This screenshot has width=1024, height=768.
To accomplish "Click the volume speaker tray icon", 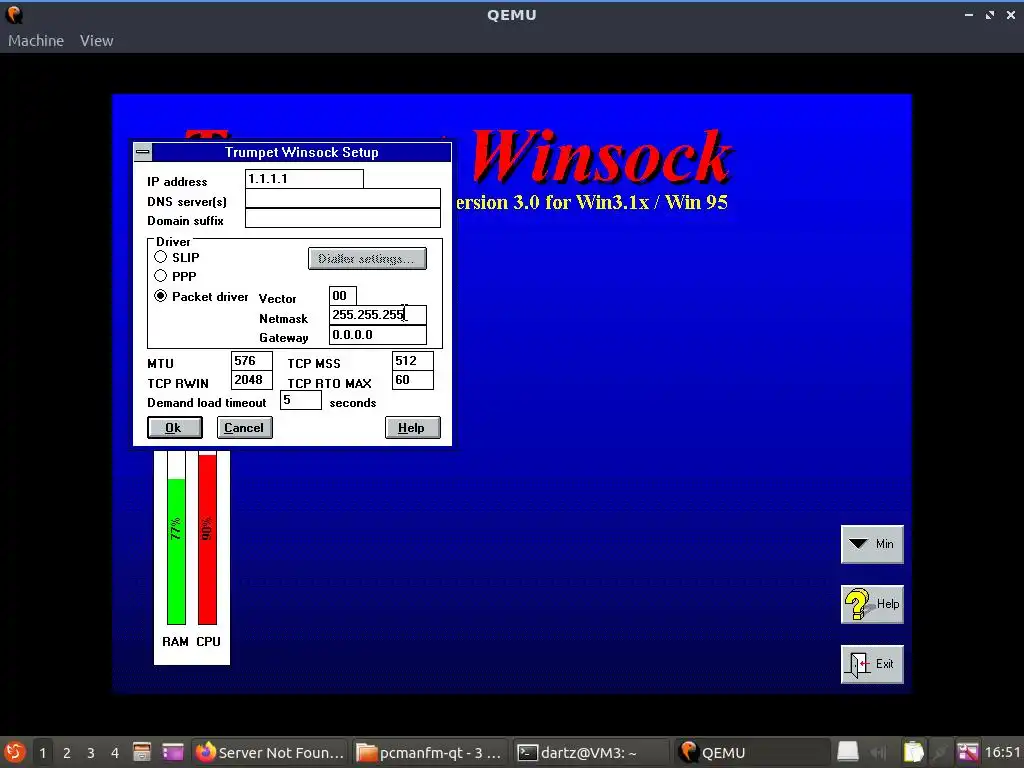I will click(879, 752).
